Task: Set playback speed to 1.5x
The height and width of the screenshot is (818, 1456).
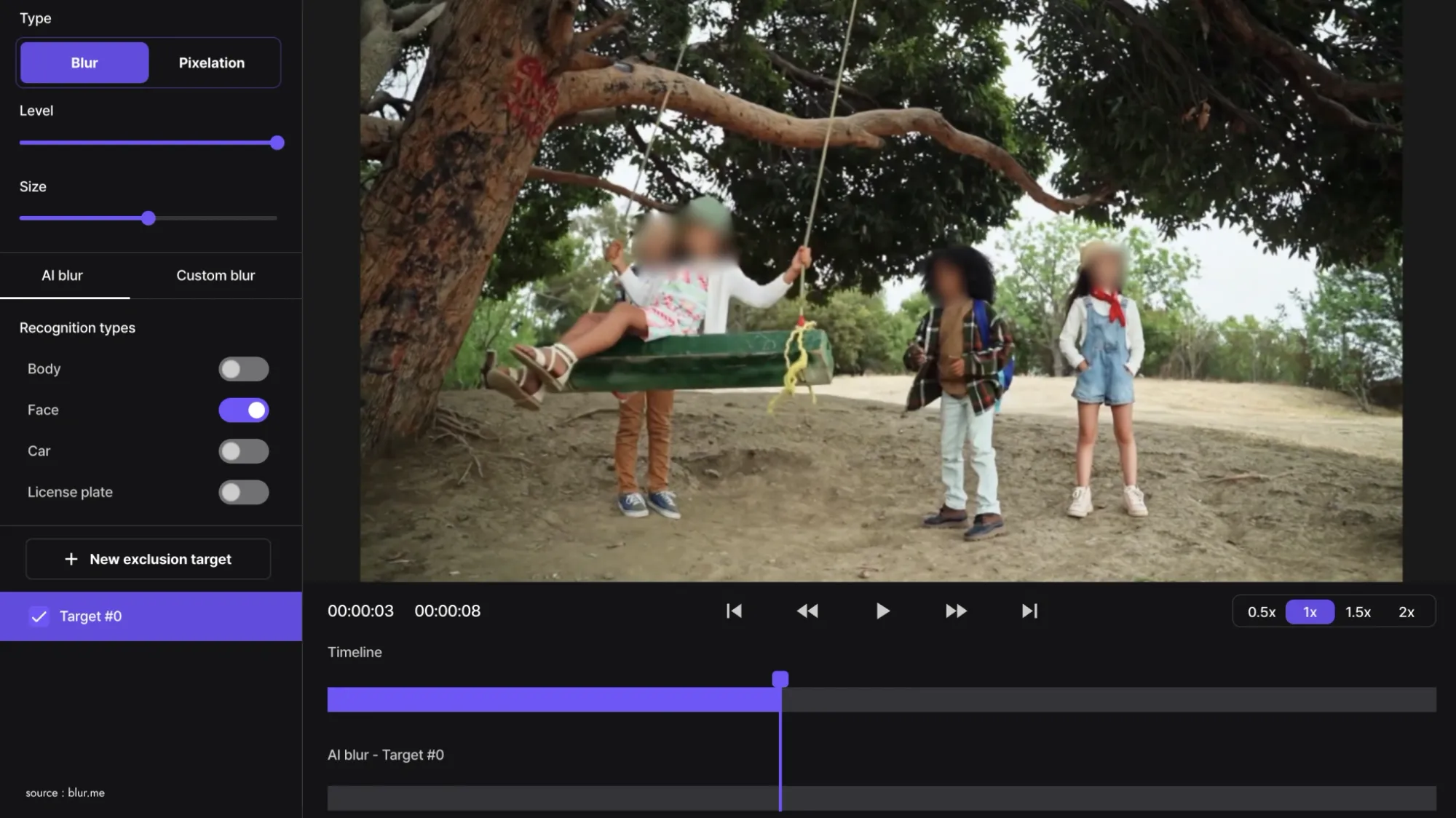Action: click(x=1358, y=612)
